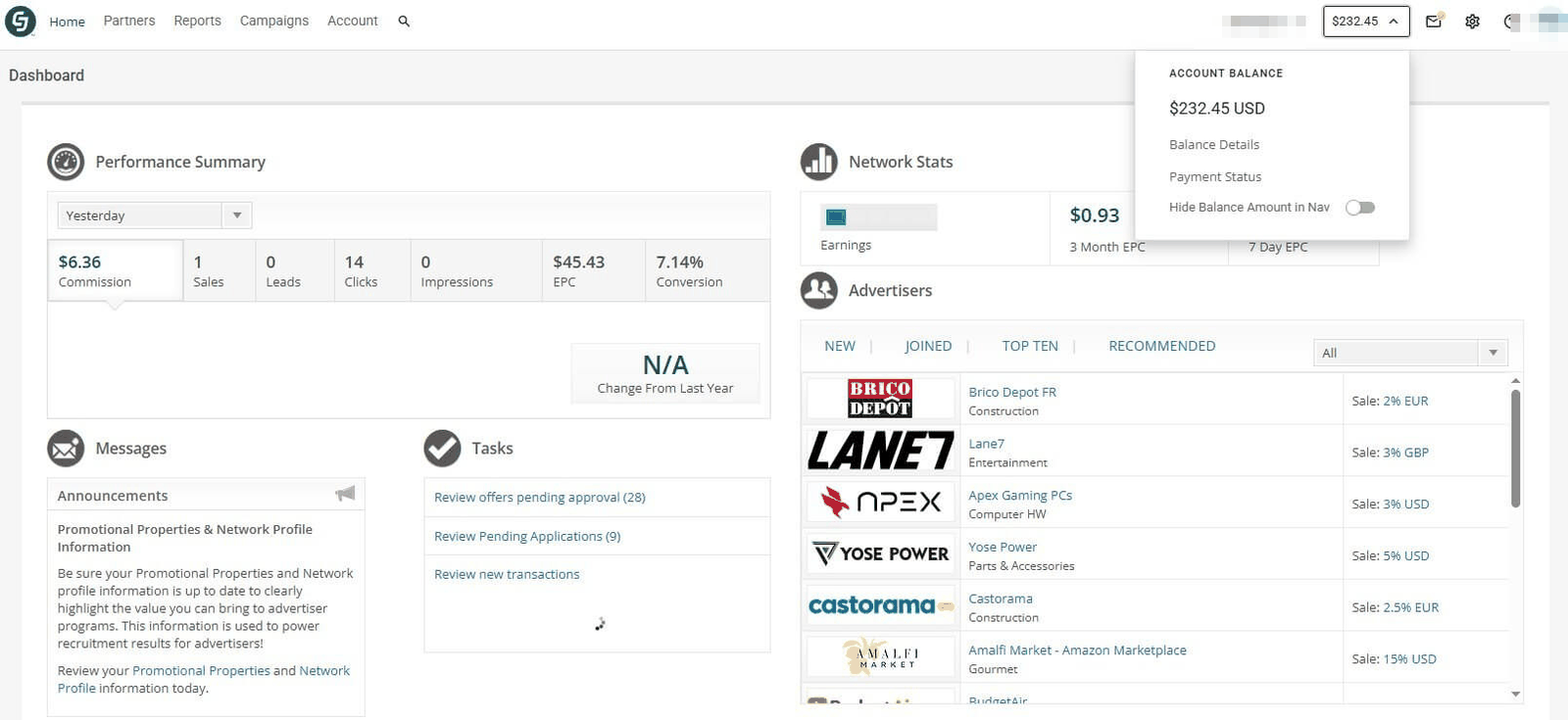Image resolution: width=1568 pixels, height=720 pixels.
Task: Open Balance Details
Action: [x=1214, y=144]
